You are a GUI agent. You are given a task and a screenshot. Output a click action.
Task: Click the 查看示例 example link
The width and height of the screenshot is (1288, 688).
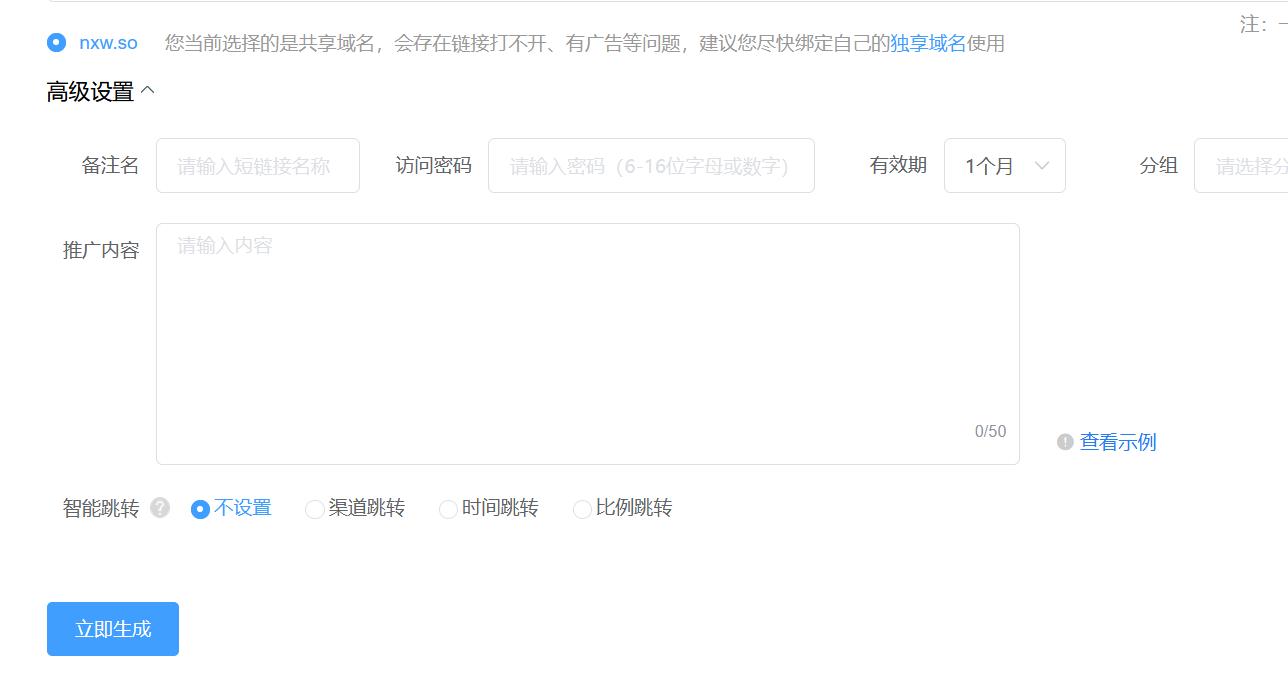pyautogui.click(x=1117, y=442)
